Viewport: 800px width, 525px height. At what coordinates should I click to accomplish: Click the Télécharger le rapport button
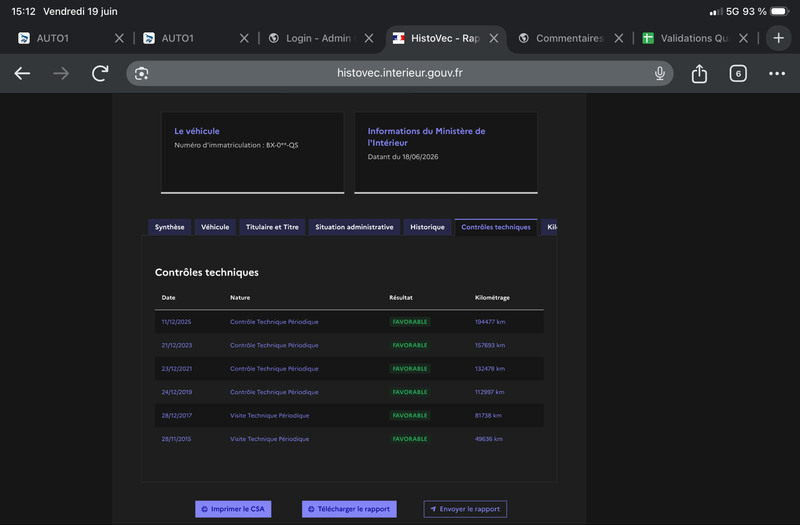349,509
